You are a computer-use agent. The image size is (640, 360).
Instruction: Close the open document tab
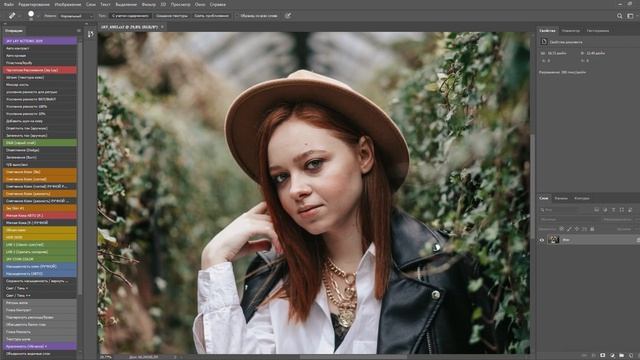pos(162,27)
